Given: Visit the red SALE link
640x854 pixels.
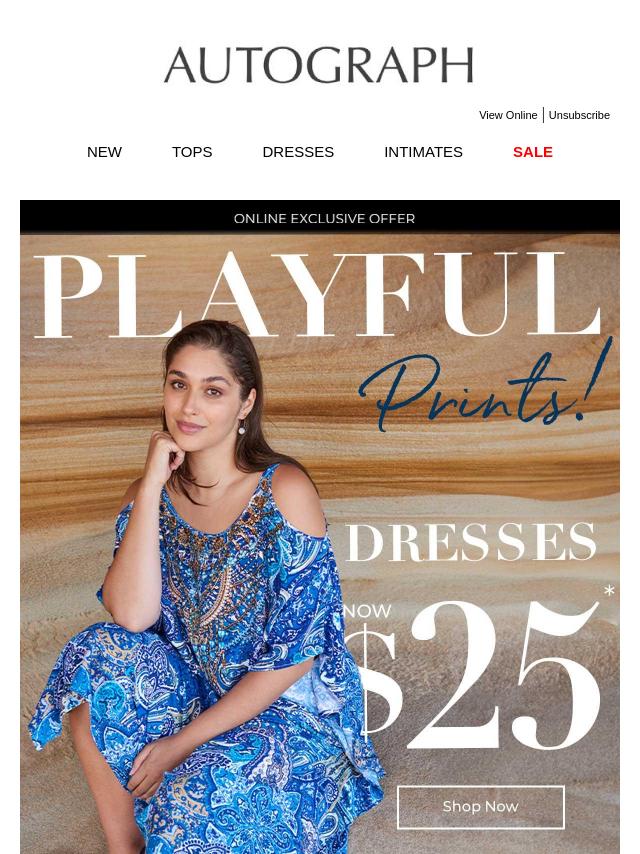Looking at the screenshot, I should pyautogui.click(x=533, y=152).
